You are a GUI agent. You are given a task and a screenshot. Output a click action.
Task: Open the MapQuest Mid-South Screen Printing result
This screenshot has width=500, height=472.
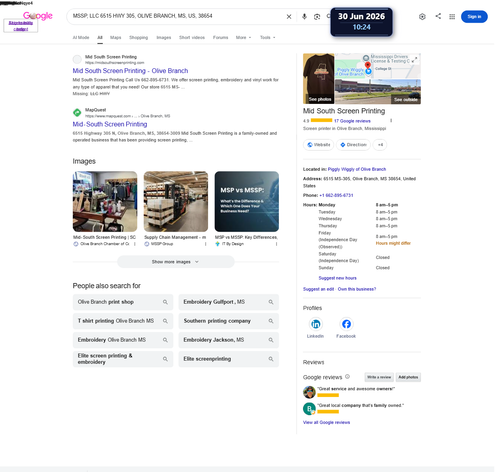click(x=110, y=124)
